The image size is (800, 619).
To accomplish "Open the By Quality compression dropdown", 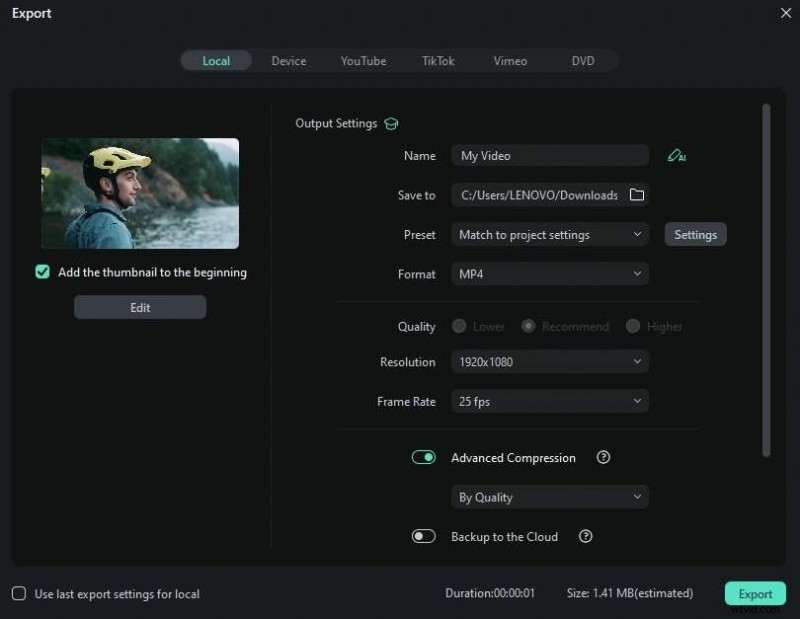I will click(x=549, y=497).
